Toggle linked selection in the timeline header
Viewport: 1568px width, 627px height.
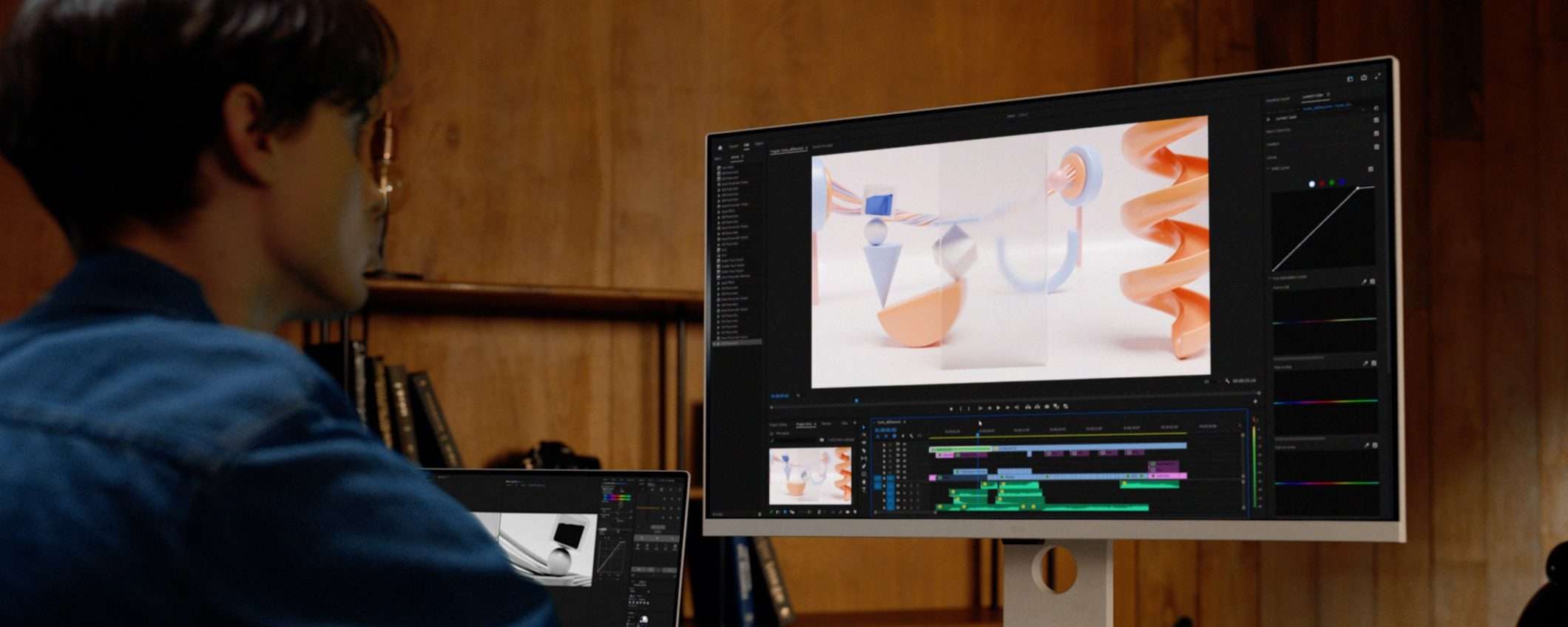[894, 436]
